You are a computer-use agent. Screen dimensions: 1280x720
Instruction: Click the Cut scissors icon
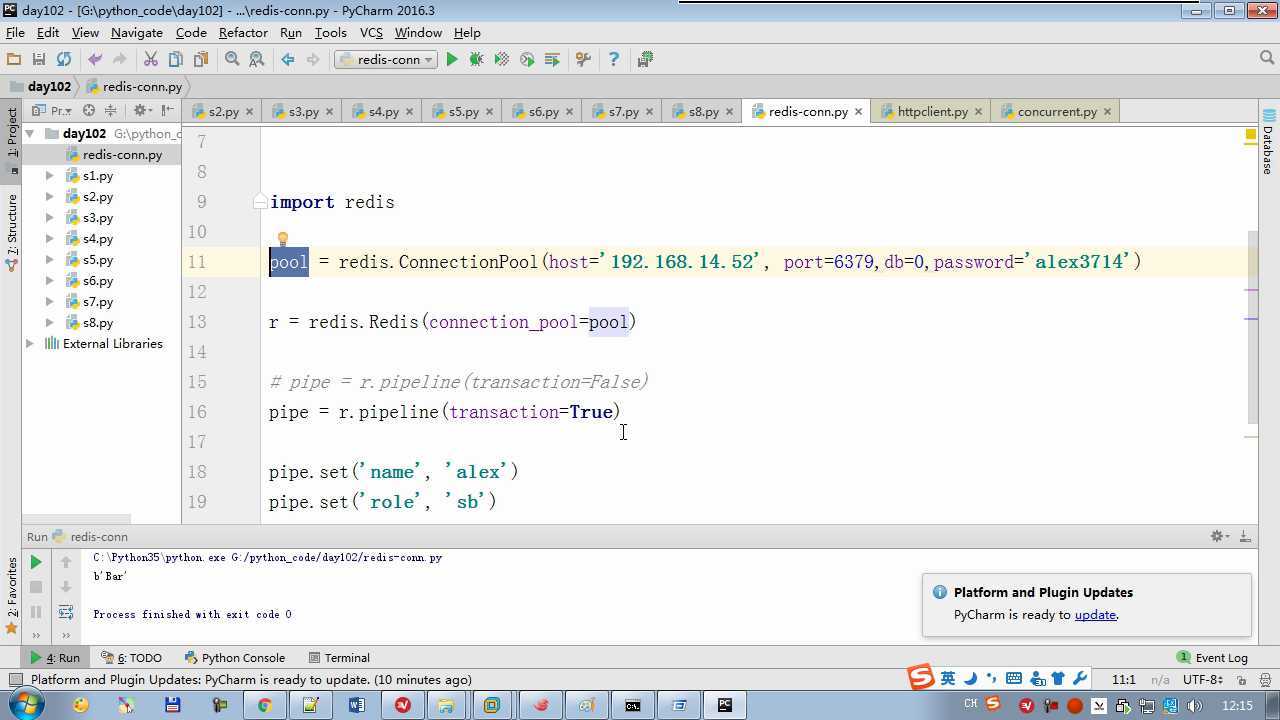151,60
